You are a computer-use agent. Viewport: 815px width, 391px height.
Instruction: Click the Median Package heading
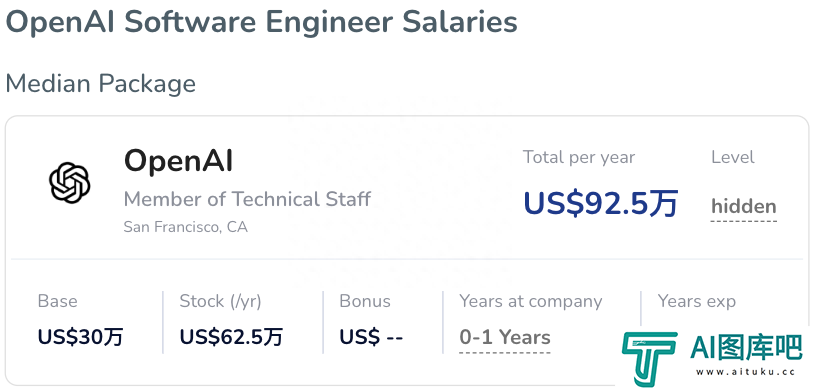[x=101, y=84]
